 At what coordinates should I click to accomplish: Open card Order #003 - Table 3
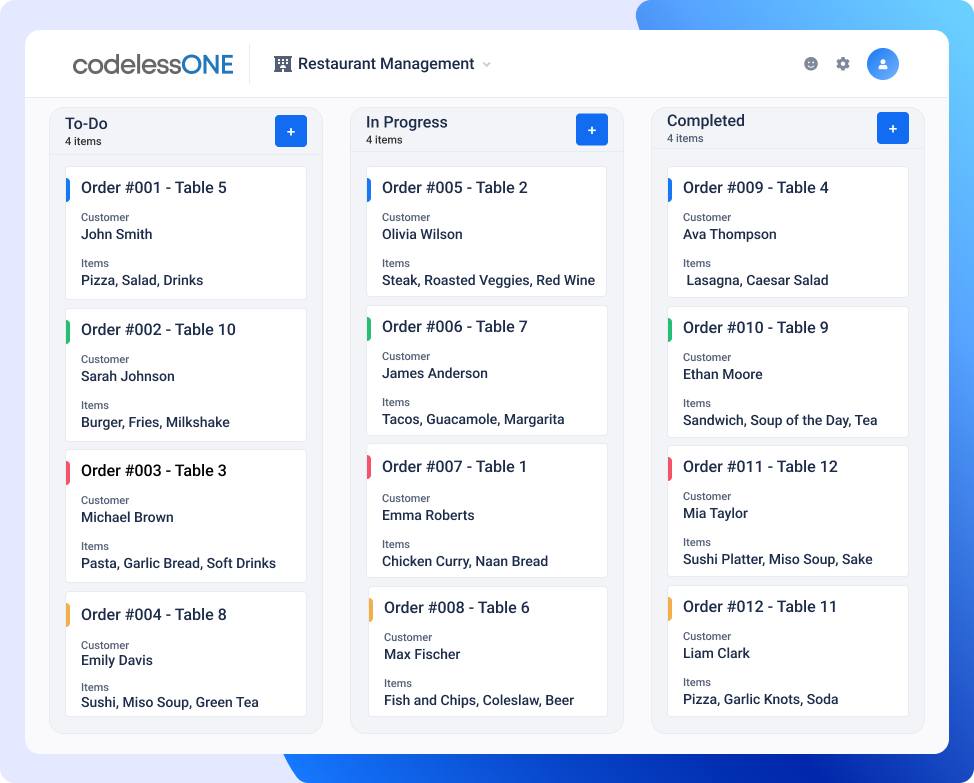pos(186,516)
